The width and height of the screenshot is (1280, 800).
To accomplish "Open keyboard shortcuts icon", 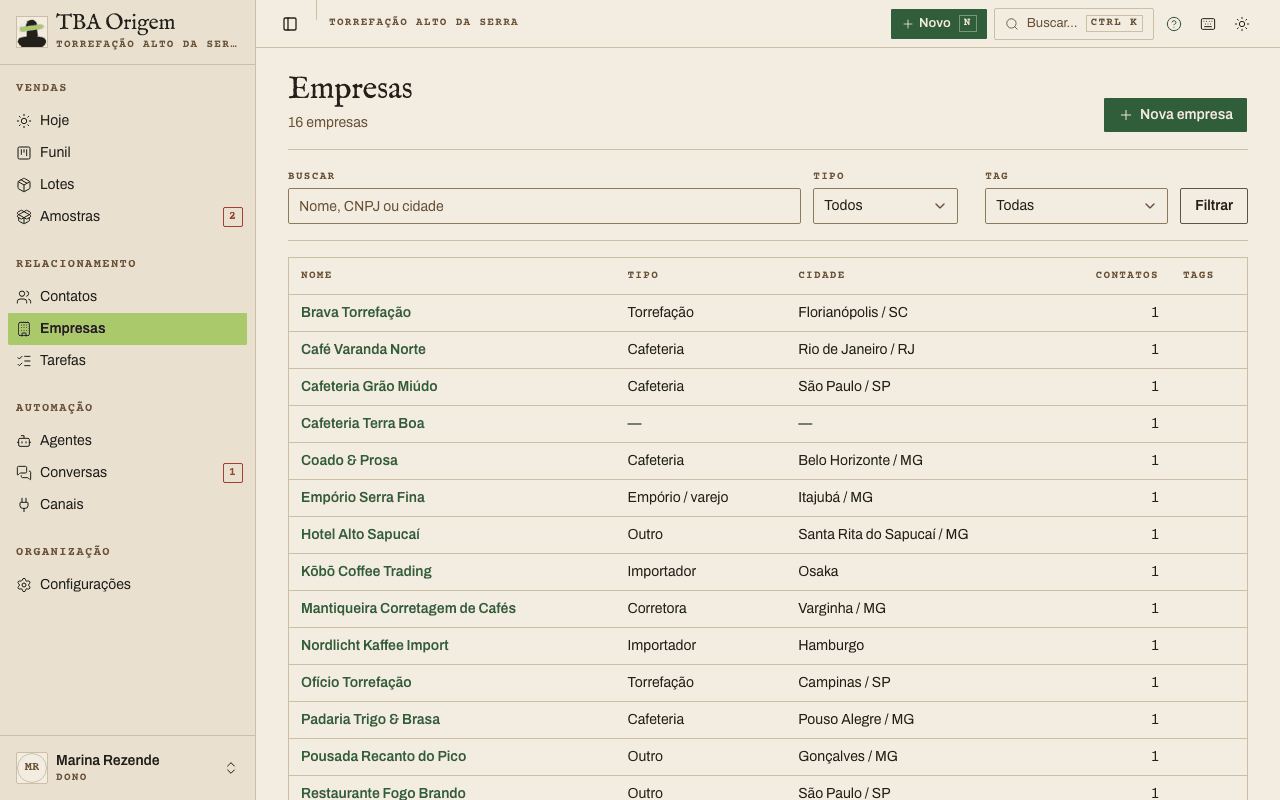I will (1208, 24).
